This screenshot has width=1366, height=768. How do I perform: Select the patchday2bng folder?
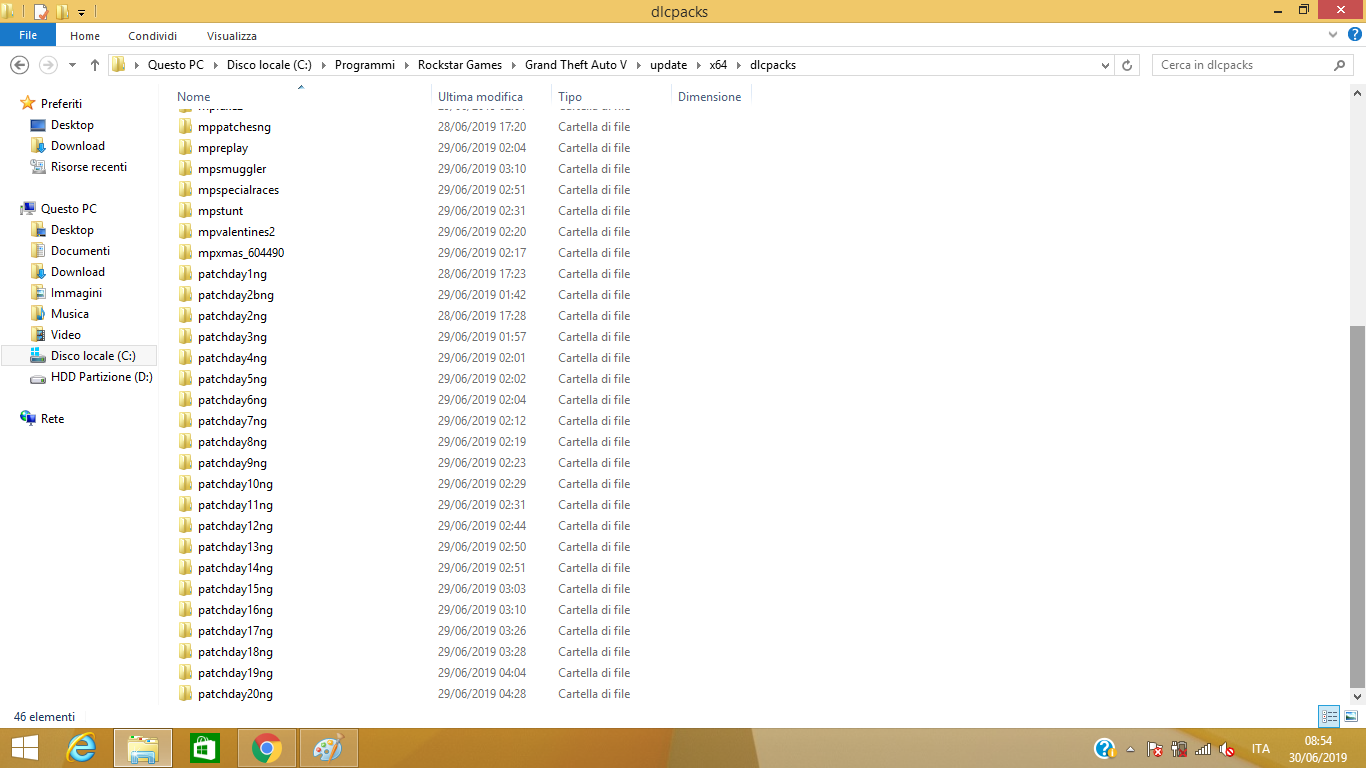(x=235, y=295)
